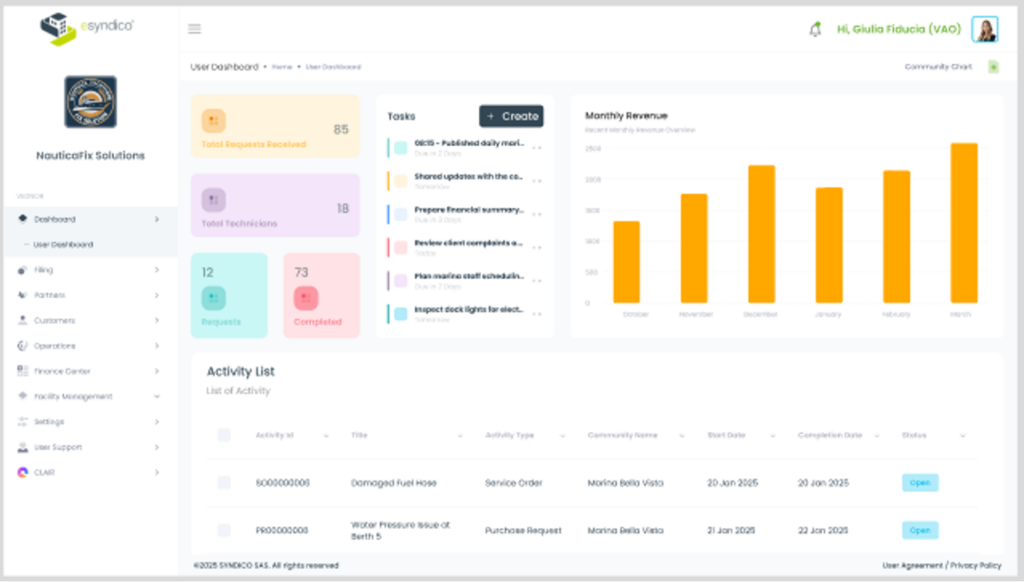The height and width of the screenshot is (582, 1024).
Task: Click the Completed card red icon
Action: 306,298
